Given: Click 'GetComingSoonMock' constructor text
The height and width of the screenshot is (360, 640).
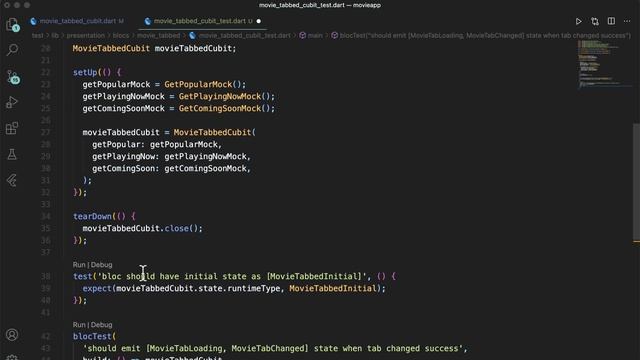Looking at the screenshot, I should click(x=220, y=109).
